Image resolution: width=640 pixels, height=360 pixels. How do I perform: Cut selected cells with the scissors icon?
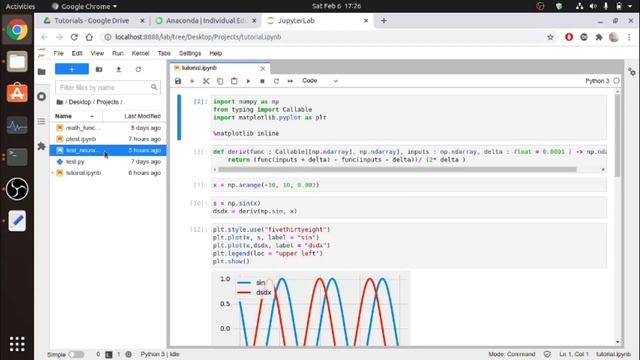[x=206, y=81]
